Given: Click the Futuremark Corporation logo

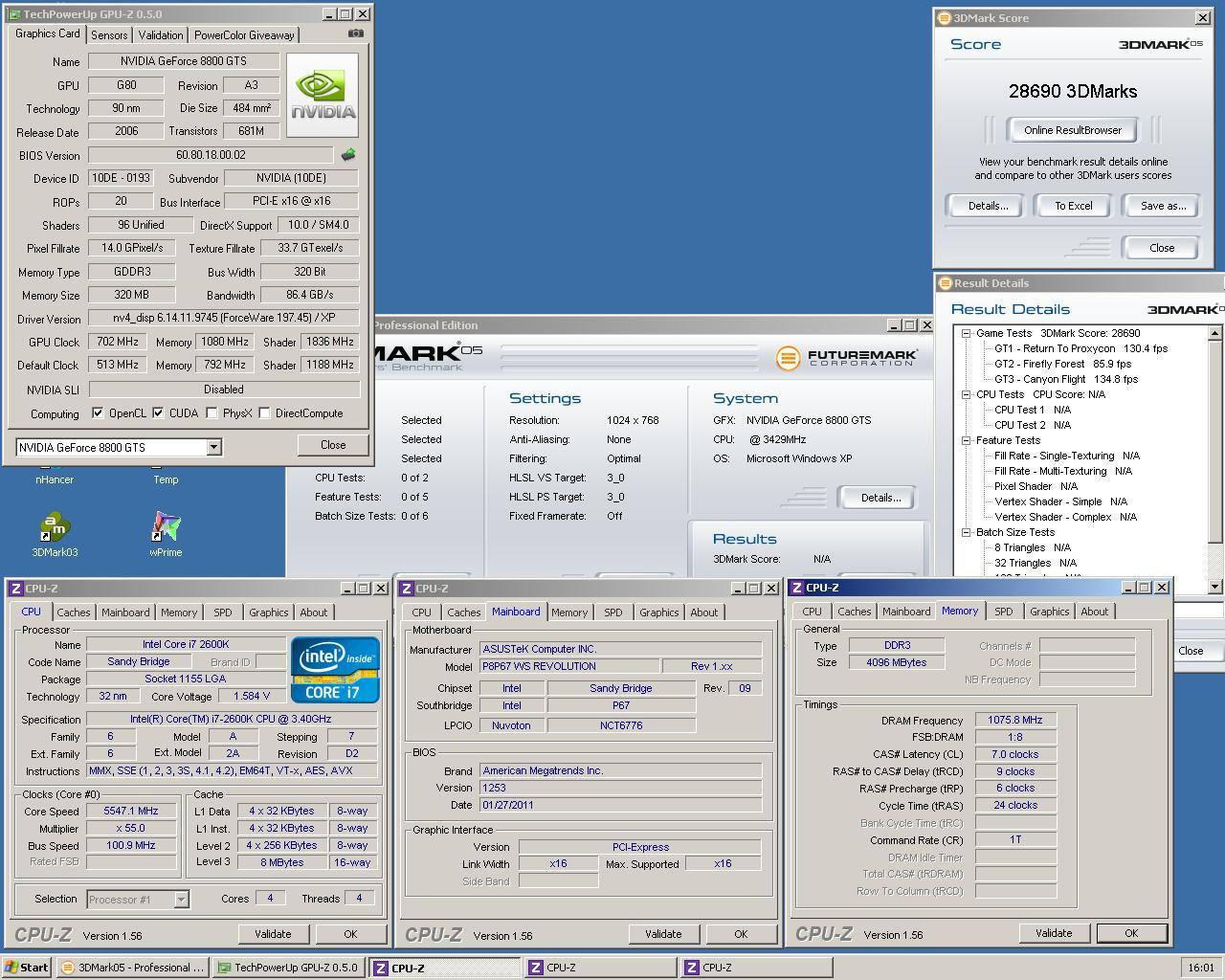Looking at the screenshot, I should tap(846, 358).
